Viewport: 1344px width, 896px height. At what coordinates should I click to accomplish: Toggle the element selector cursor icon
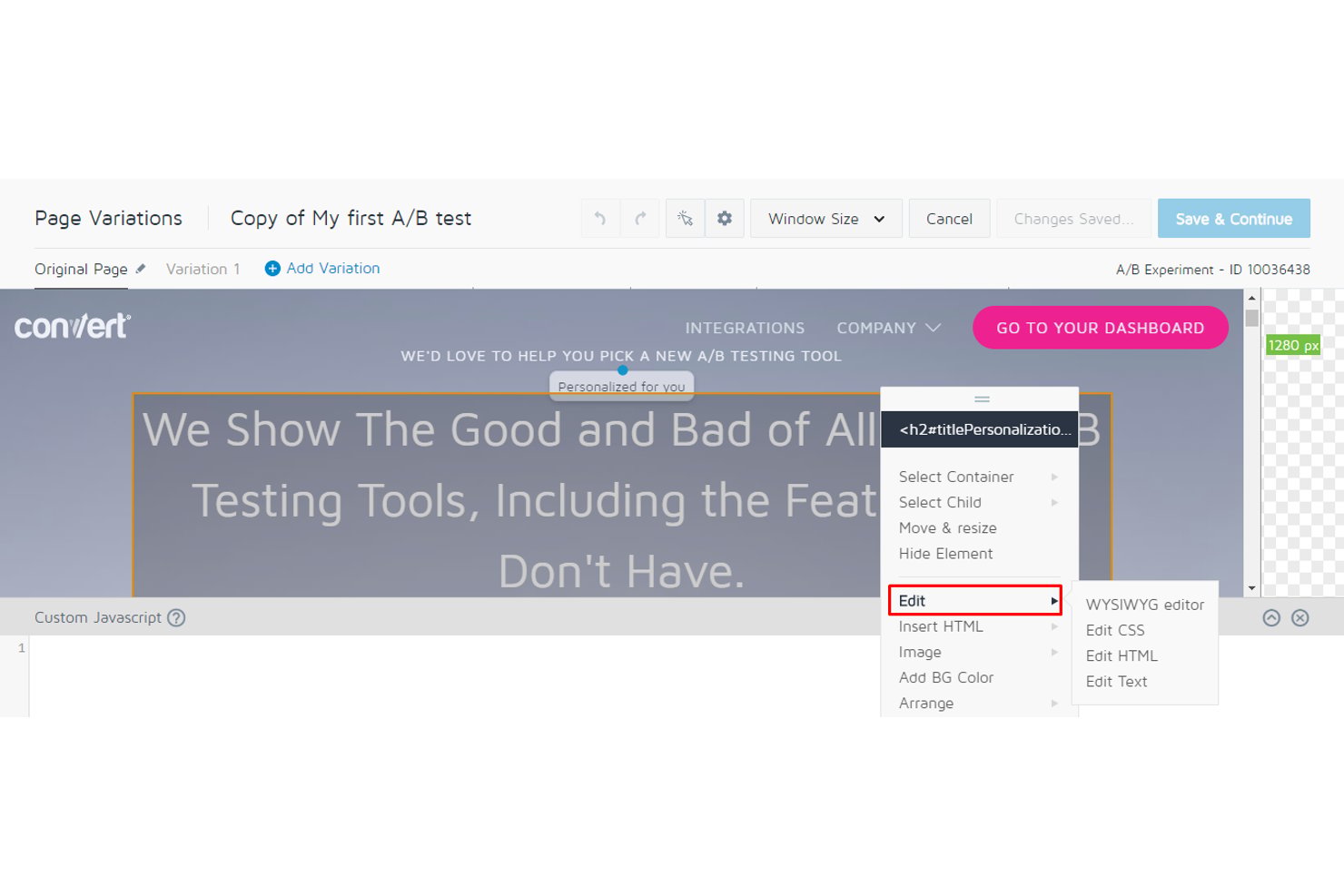tap(685, 218)
